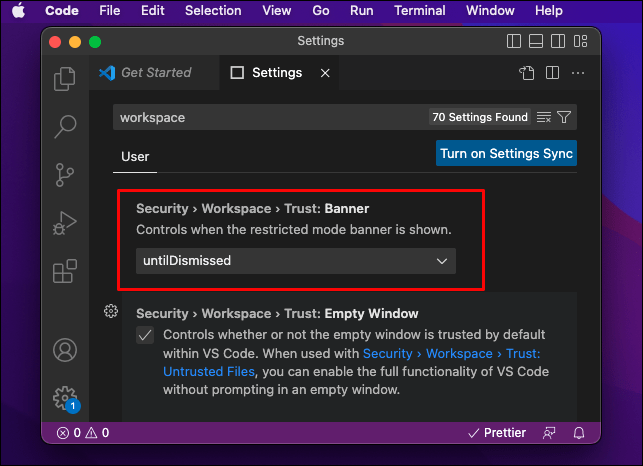Open the Search view in activity bar

65,125
